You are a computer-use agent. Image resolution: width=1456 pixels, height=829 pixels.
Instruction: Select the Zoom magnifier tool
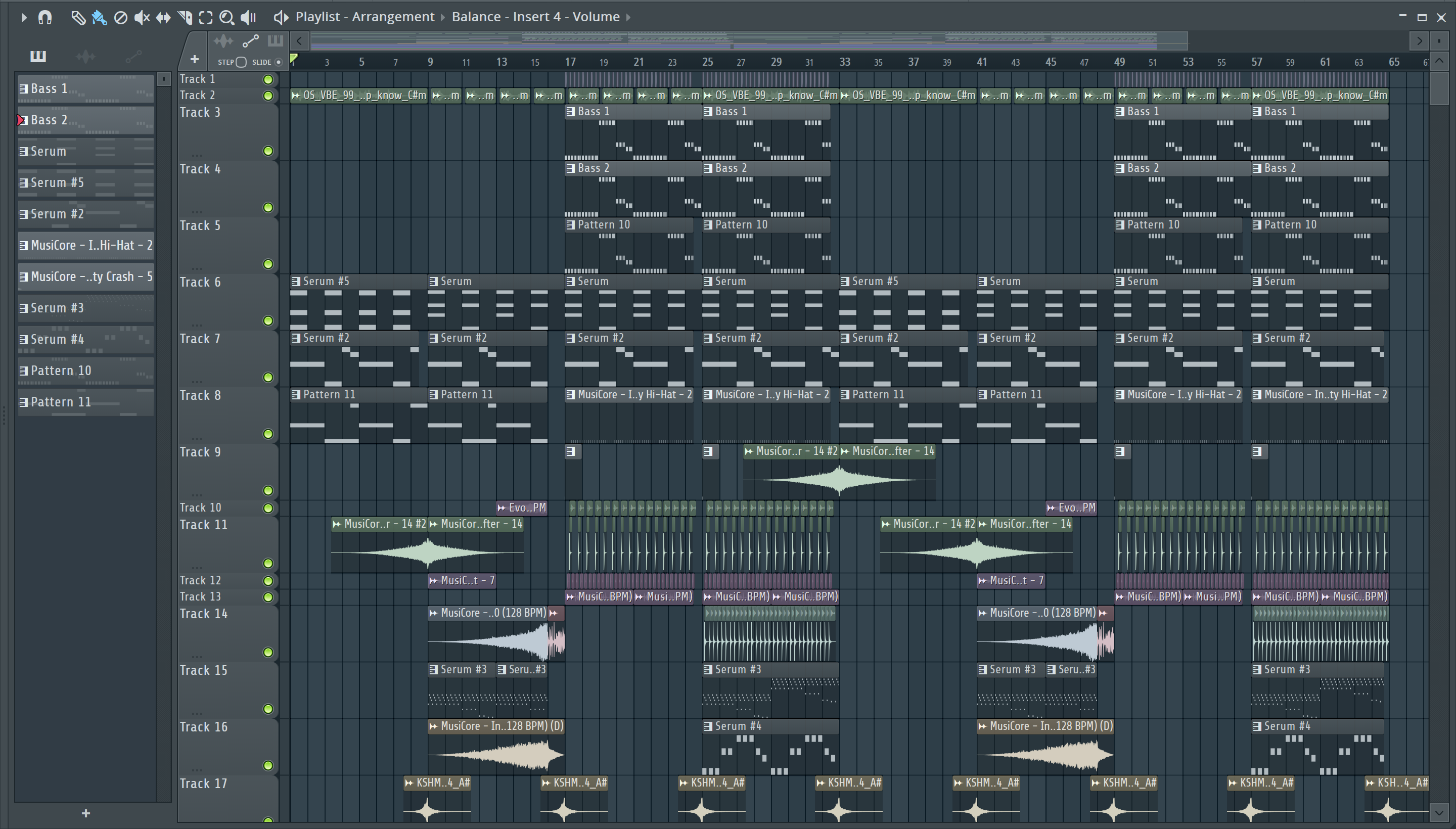[226, 18]
